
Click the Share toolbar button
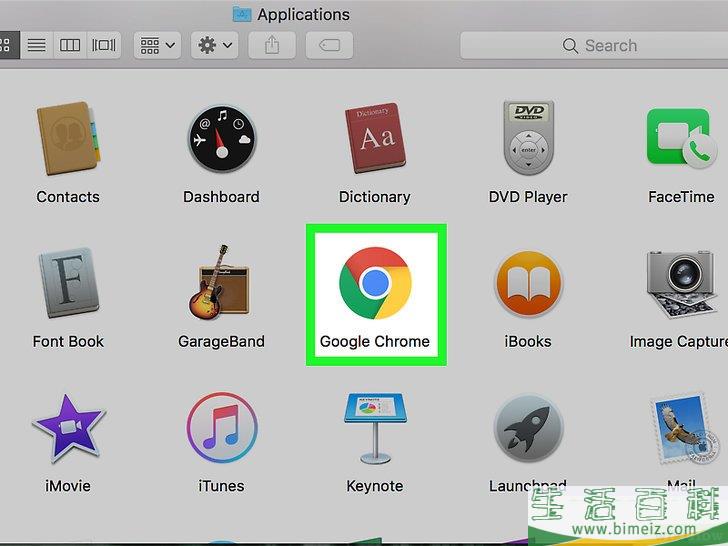(x=272, y=45)
